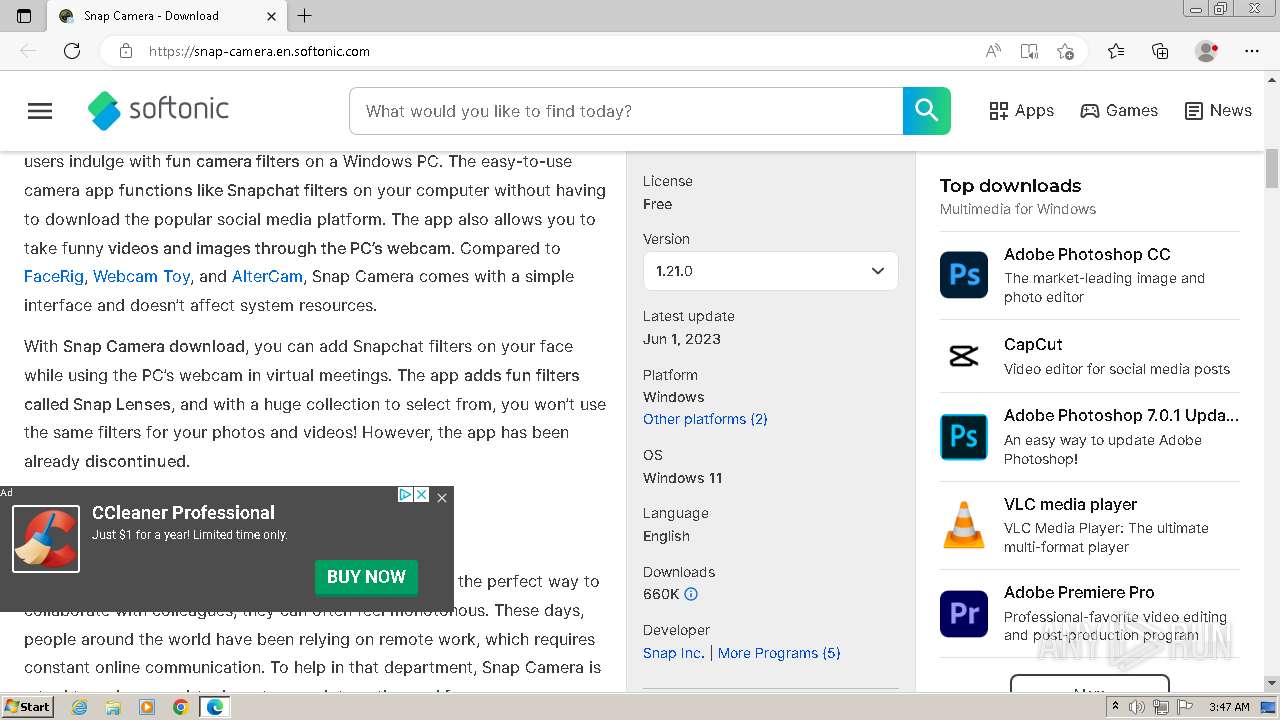1280x720 pixels.
Task: Open Adobe Premiere Pro title
Action: coord(1079,592)
